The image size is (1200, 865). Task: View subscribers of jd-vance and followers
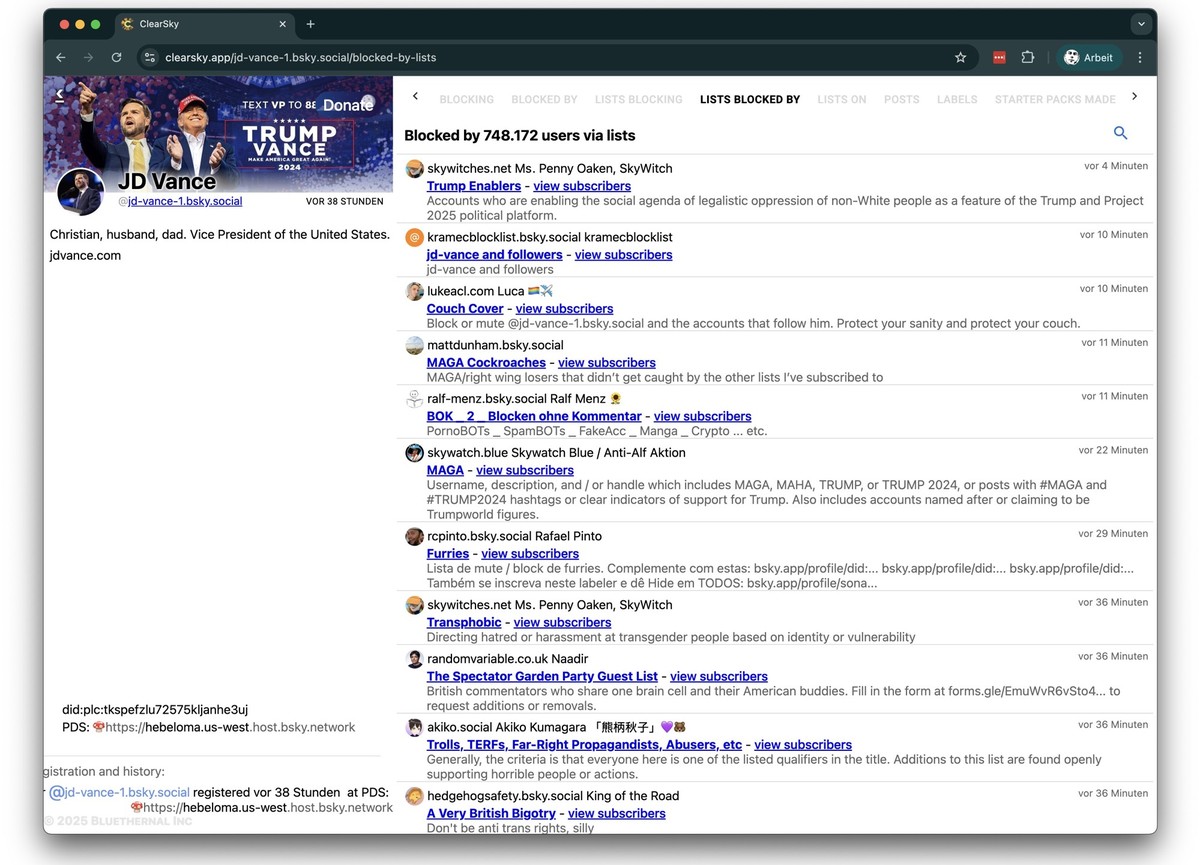coord(623,255)
